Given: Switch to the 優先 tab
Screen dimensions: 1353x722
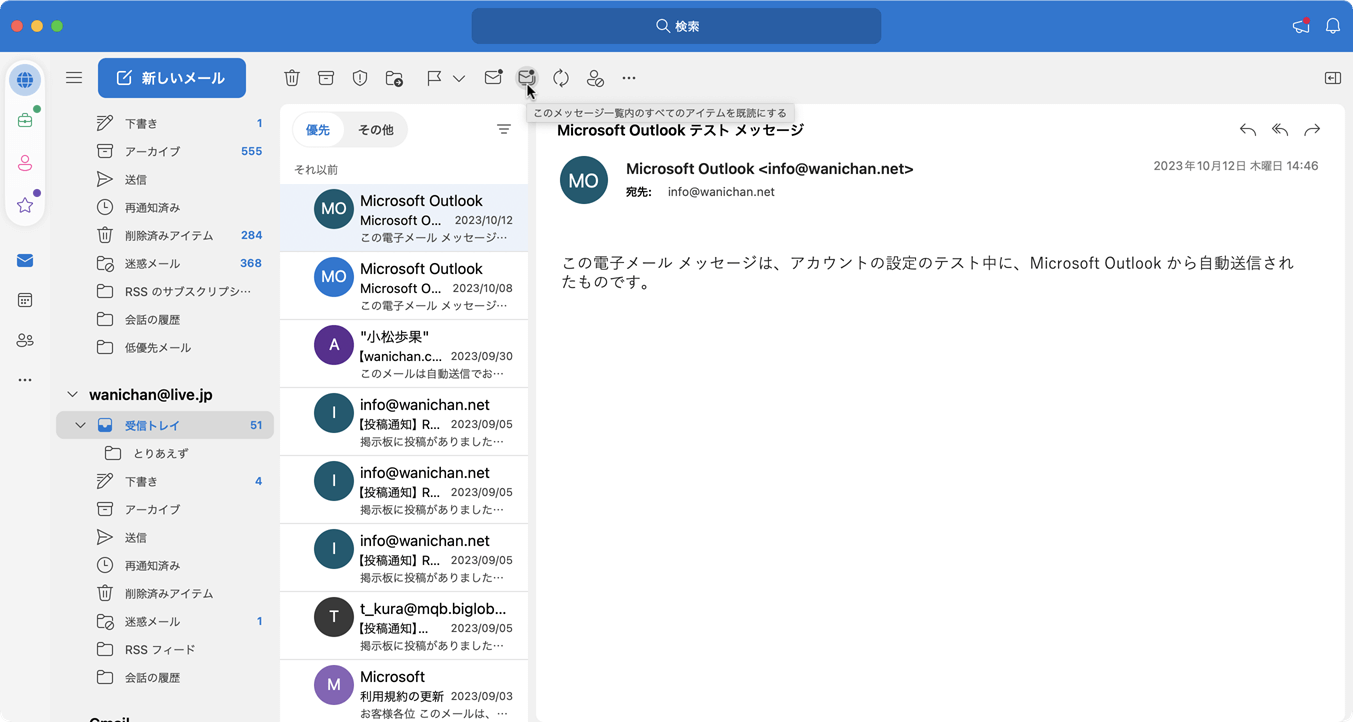Looking at the screenshot, I should pyautogui.click(x=318, y=130).
